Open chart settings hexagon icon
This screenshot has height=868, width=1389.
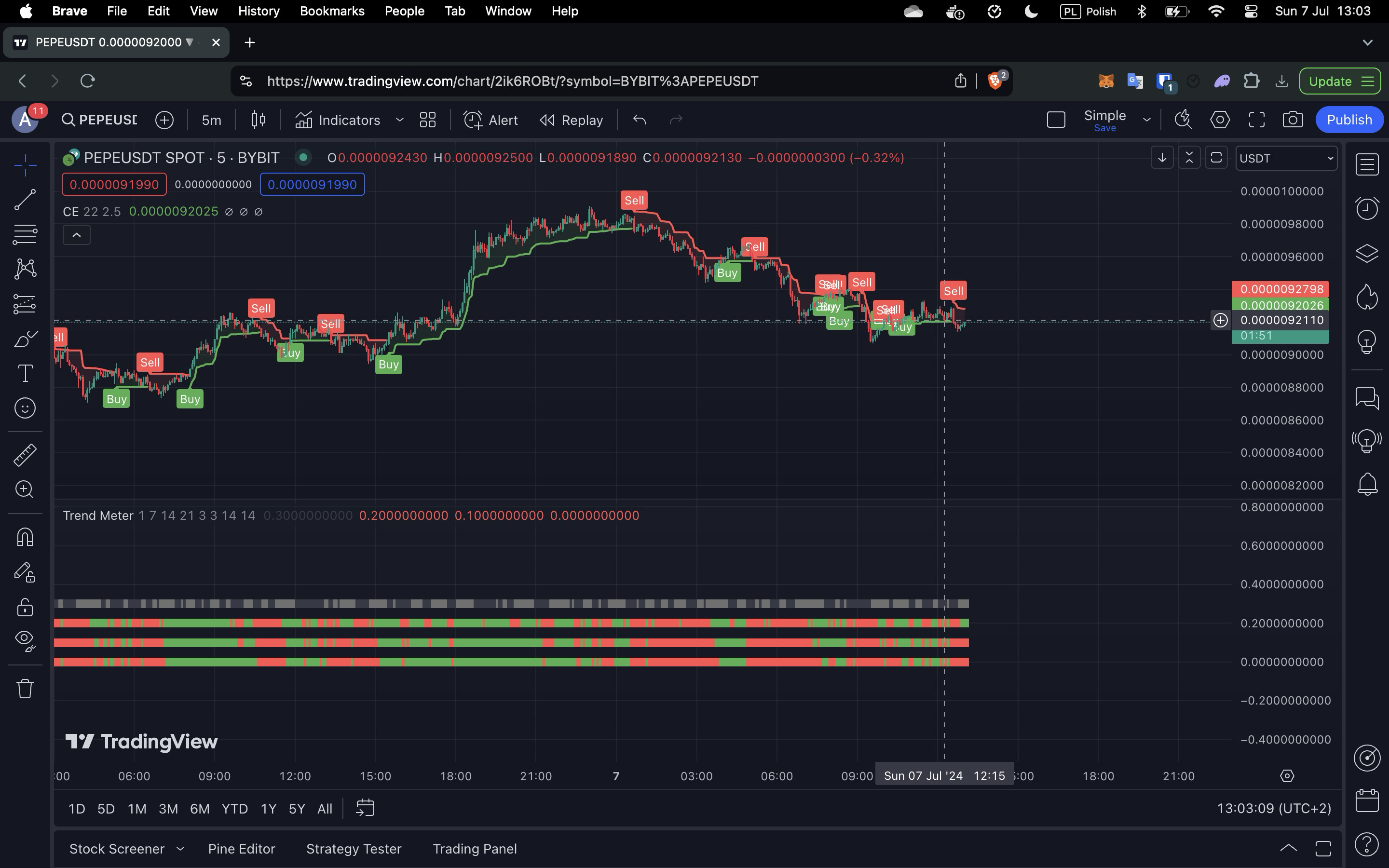[1220, 120]
